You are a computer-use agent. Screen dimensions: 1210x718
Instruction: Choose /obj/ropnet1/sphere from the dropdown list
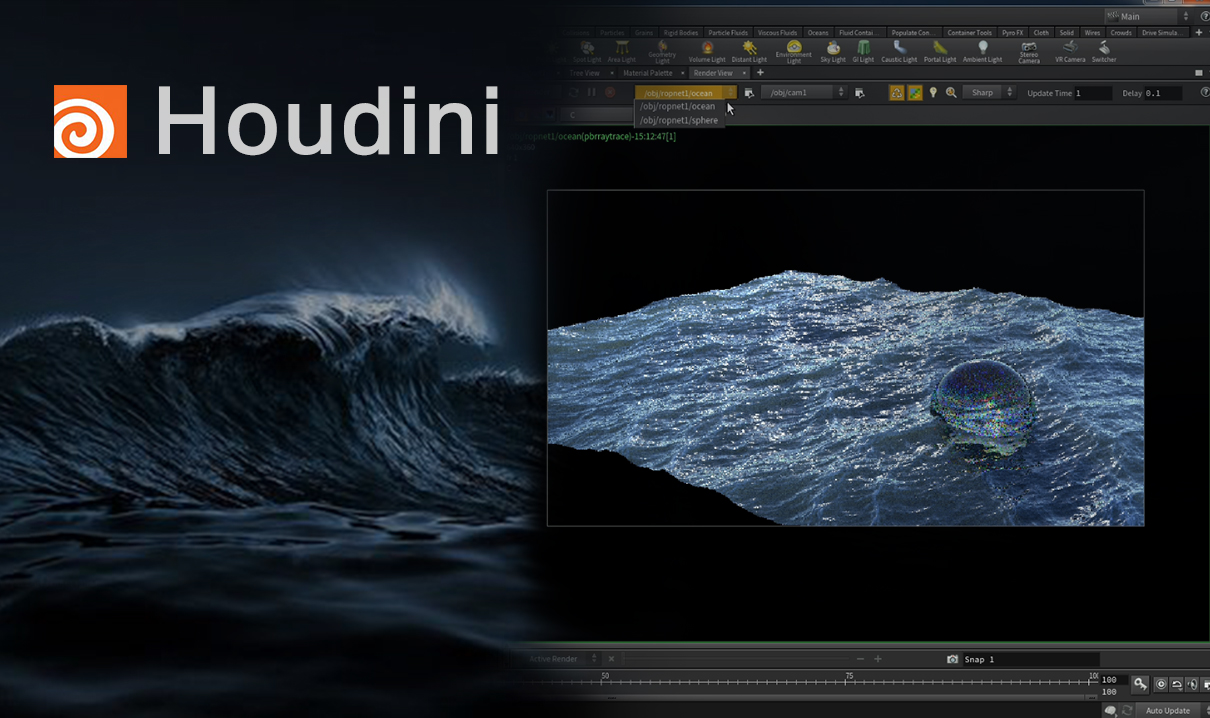pyautogui.click(x=679, y=120)
